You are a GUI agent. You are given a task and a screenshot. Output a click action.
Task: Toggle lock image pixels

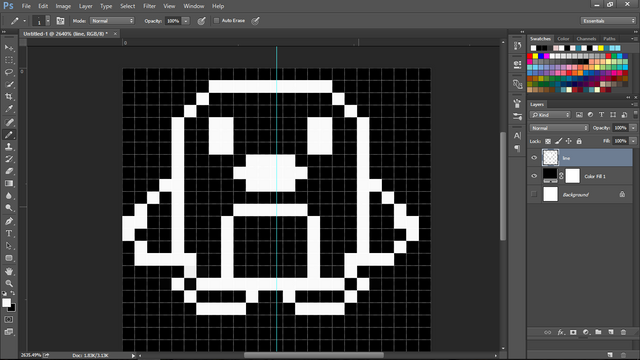[x=558, y=141]
